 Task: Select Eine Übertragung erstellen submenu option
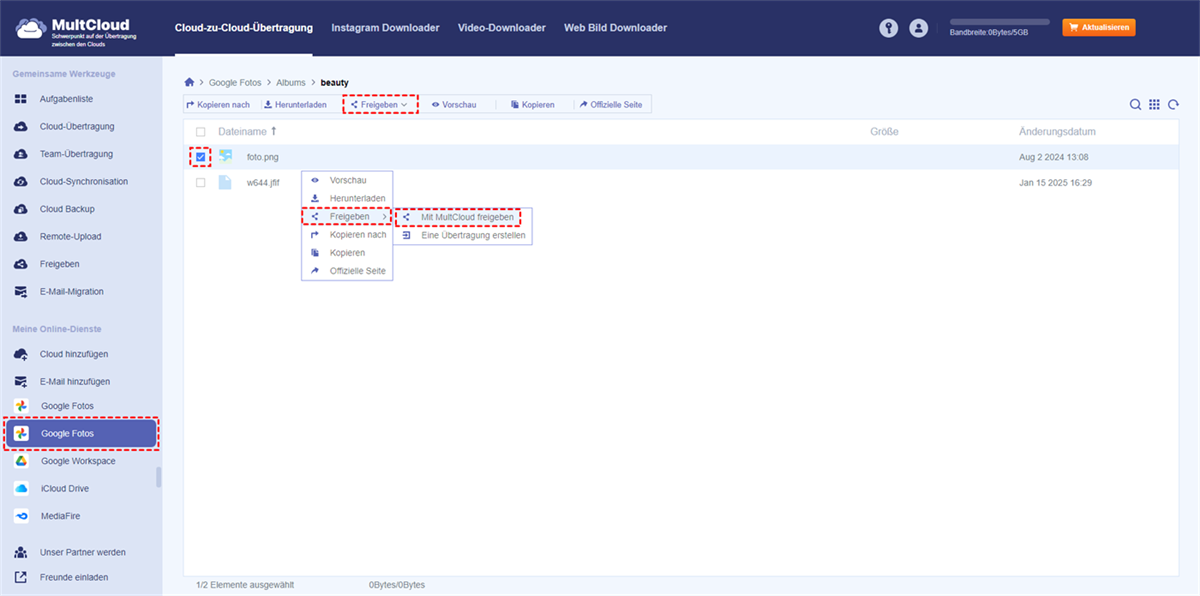pos(463,235)
